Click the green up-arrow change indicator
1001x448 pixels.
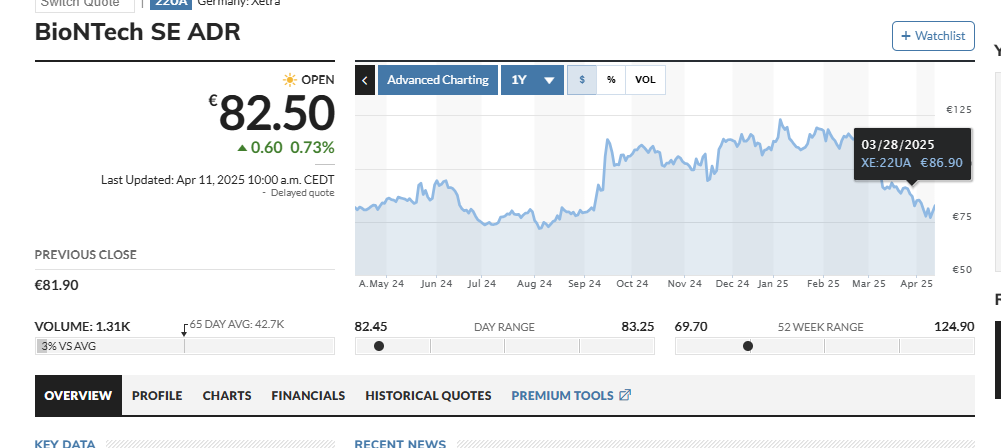(242, 148)
